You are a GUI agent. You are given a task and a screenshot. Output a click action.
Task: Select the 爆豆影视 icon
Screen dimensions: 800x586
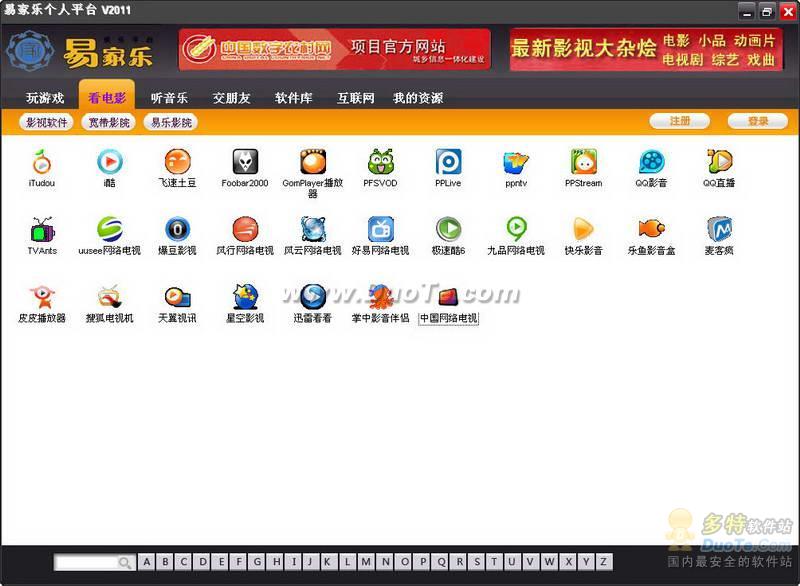pyautogui.click(x=178, y=230)
